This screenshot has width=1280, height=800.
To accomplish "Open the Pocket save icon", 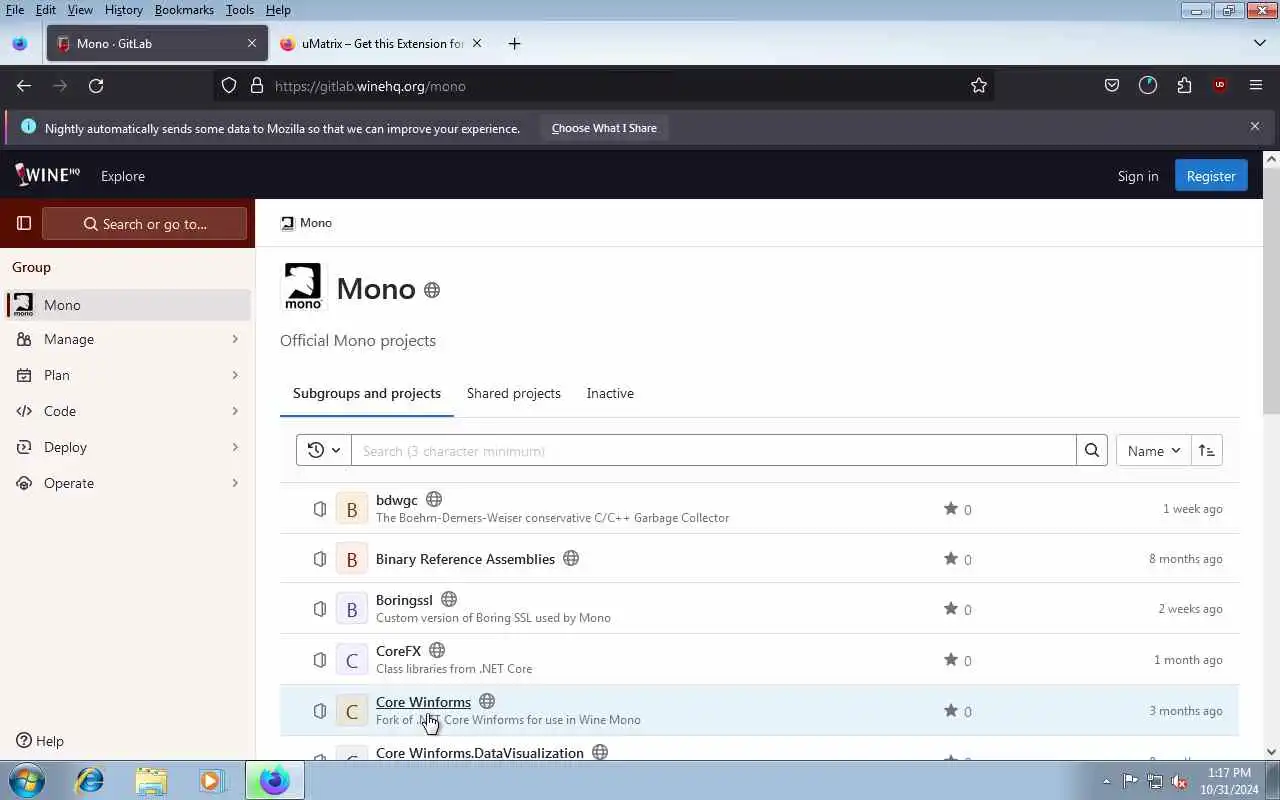I will click(x=1112, y=86).
